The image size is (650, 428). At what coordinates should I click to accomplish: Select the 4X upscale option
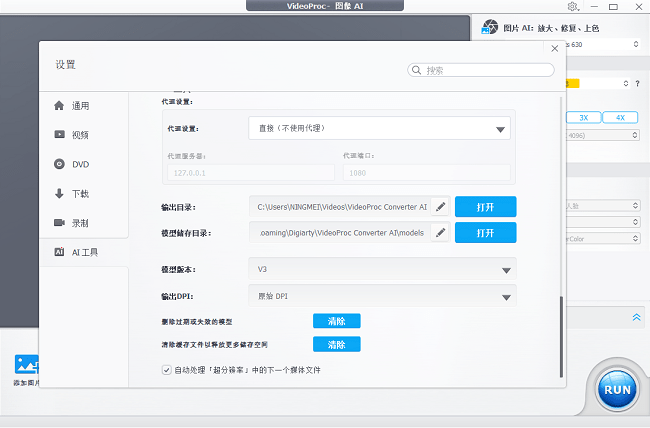click(x=620, y=117)
